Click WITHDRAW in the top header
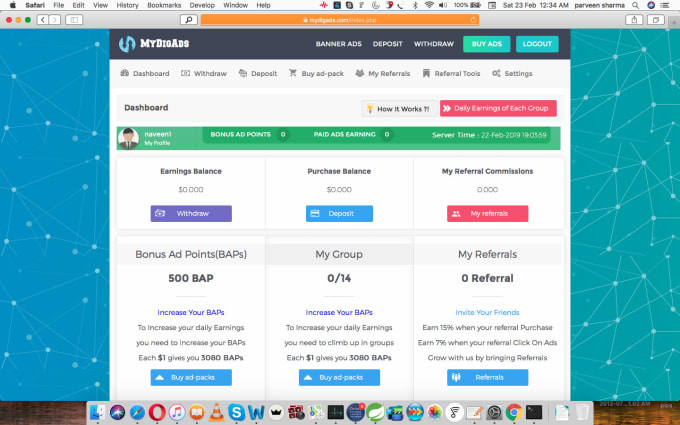This screenshot has width=680, height=425. (434, 44)
